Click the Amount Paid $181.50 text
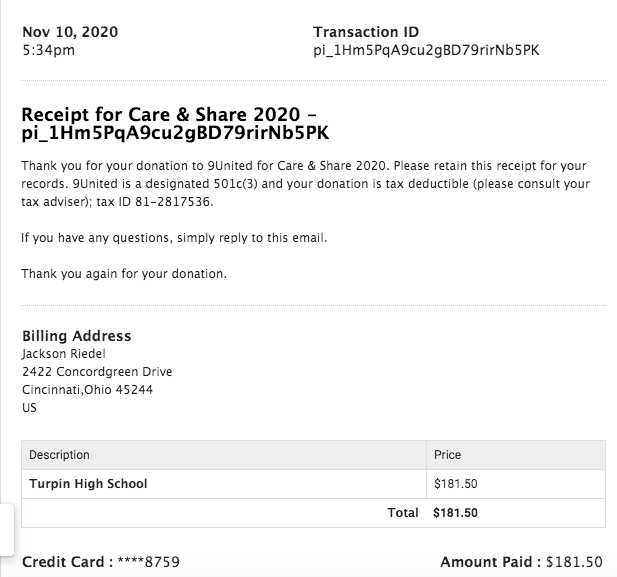Viewport: 617px width, 577px height. pos(521,562)
